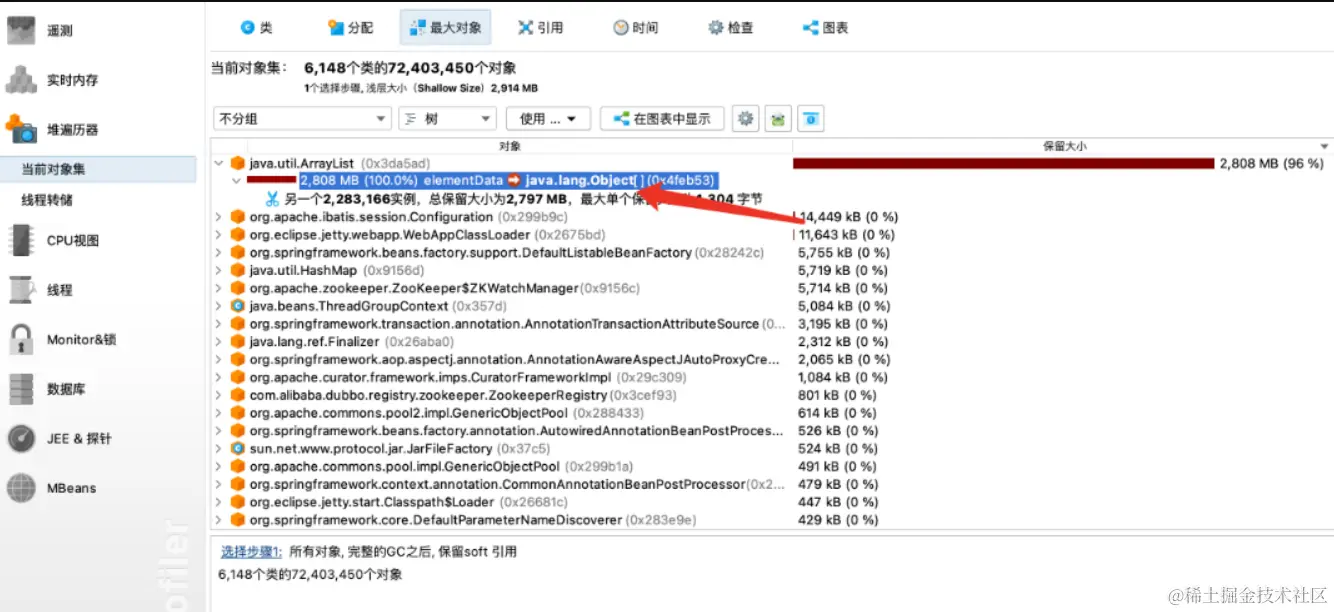Screen dimensions: 1334x612
Task: Expand the ZooKeeper$ZKWatchManager tree node
Action: point(219,288)
